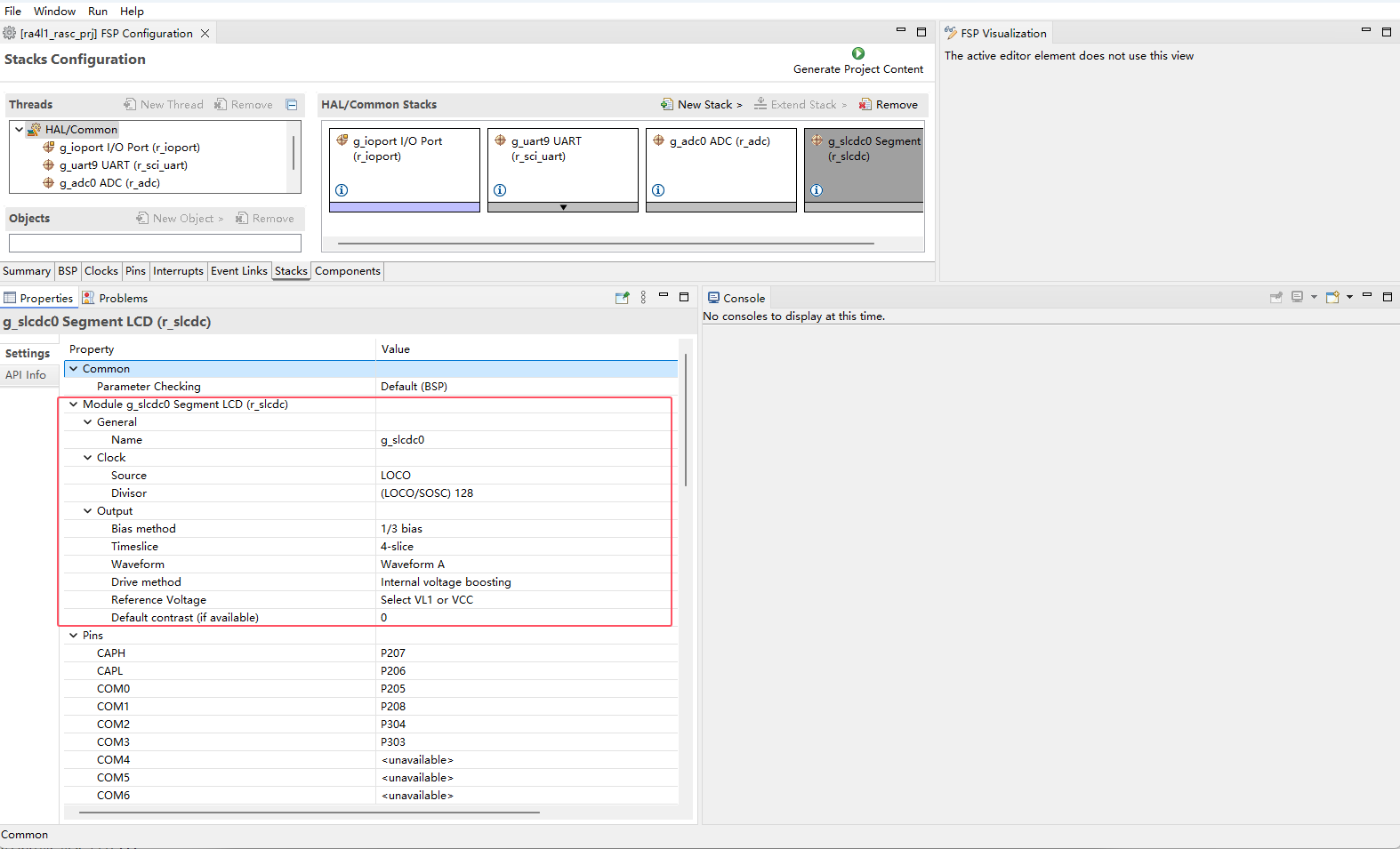This screenshot has height=849, width=1400.
Task: Click the collapse-all icon in Threads panel
Action: [x=291, y=104]
